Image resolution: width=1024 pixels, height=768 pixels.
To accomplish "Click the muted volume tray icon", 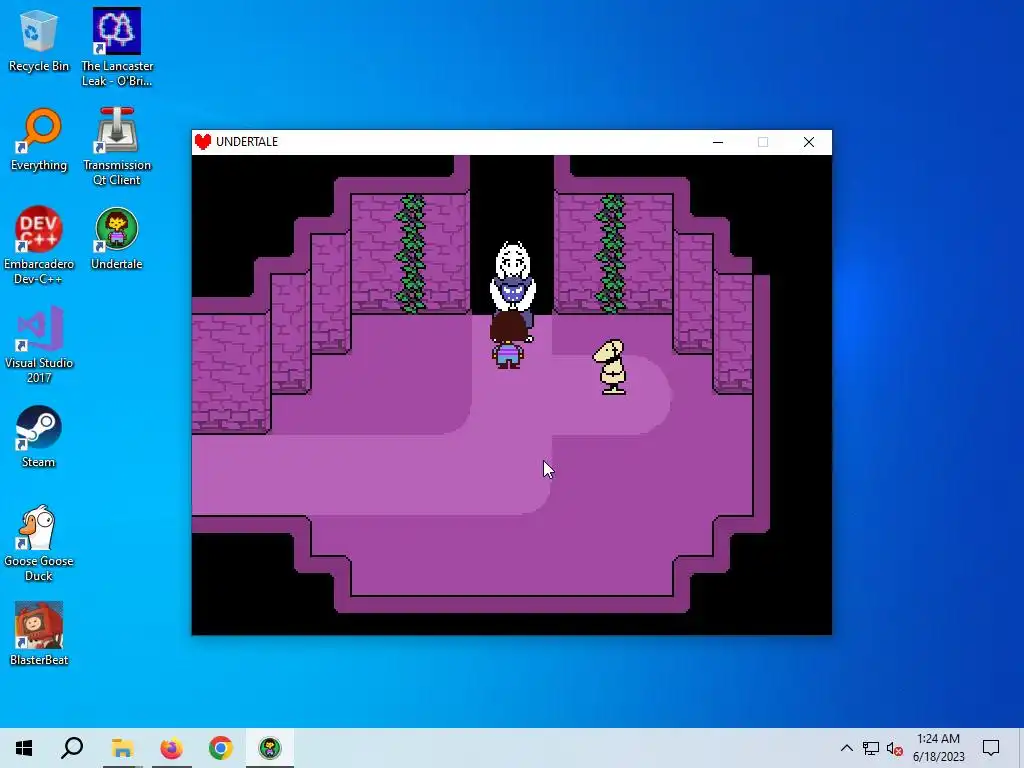I will pyautogui.click(x=895, y=748).
